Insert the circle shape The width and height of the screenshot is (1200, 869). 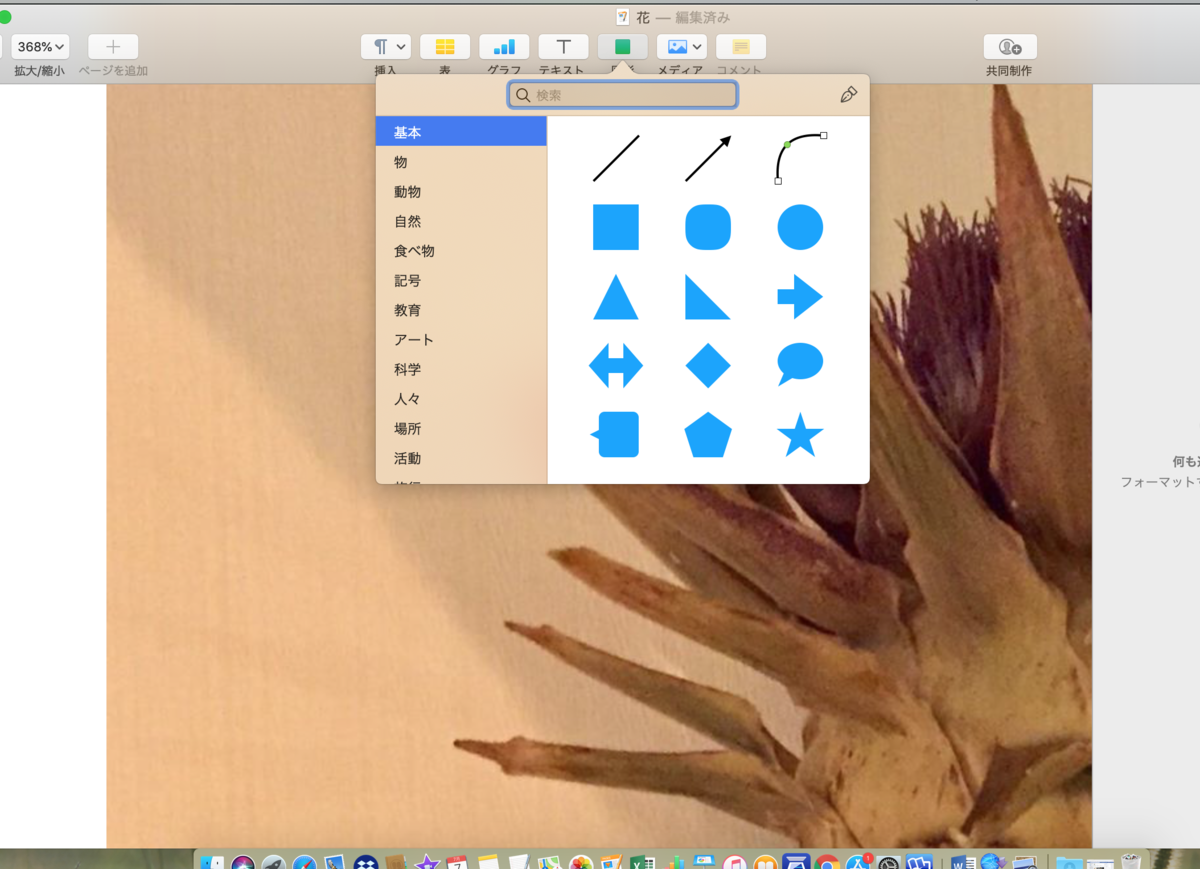[x=800, y=227]
